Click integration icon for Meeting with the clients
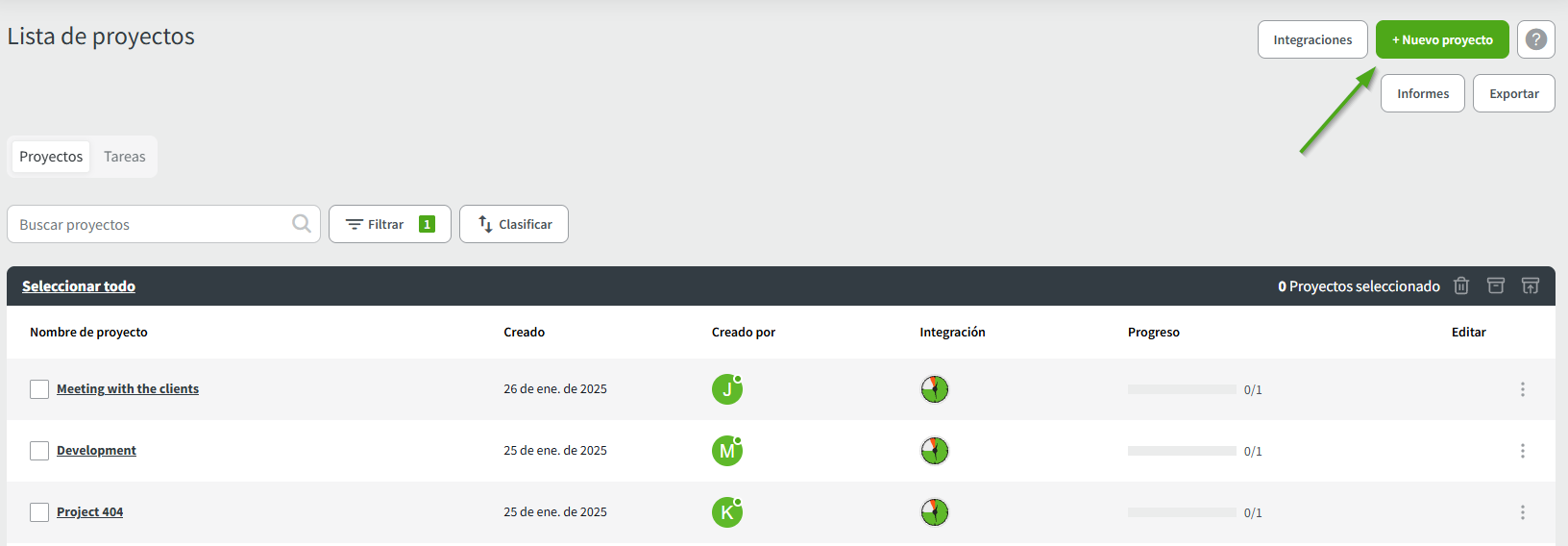 click(x=934, y=389)
